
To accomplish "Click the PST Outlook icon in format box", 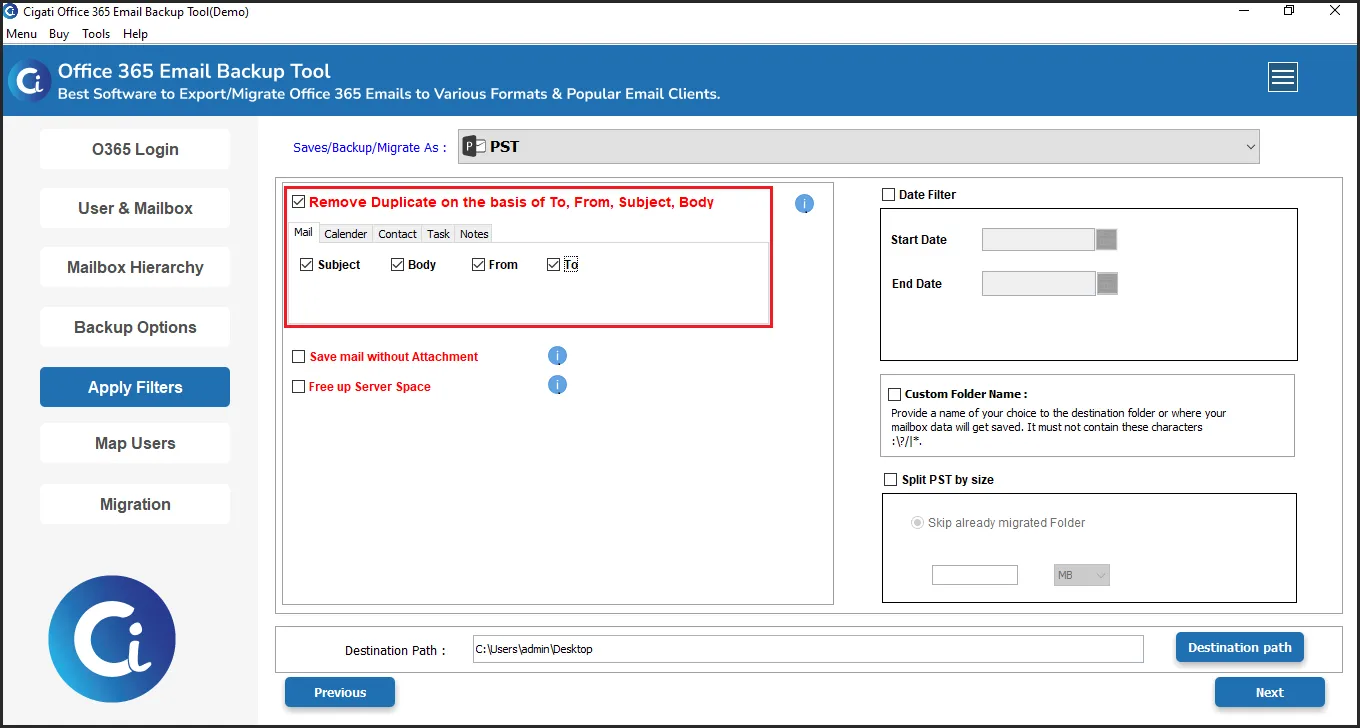I will pyautogui.click(x=474, y=146).
